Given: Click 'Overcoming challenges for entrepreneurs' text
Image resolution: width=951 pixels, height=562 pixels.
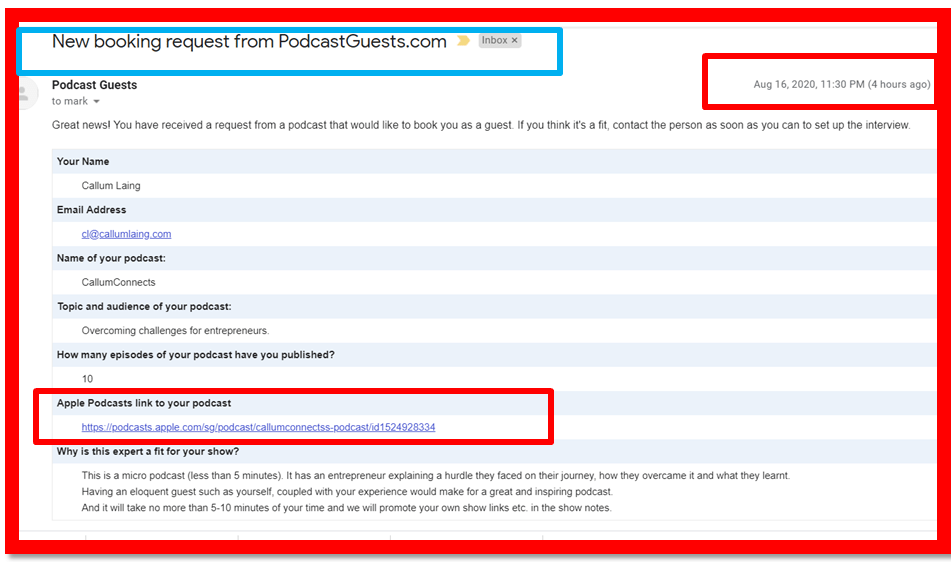Looking at the screenshot, I should tap(175, 330).
